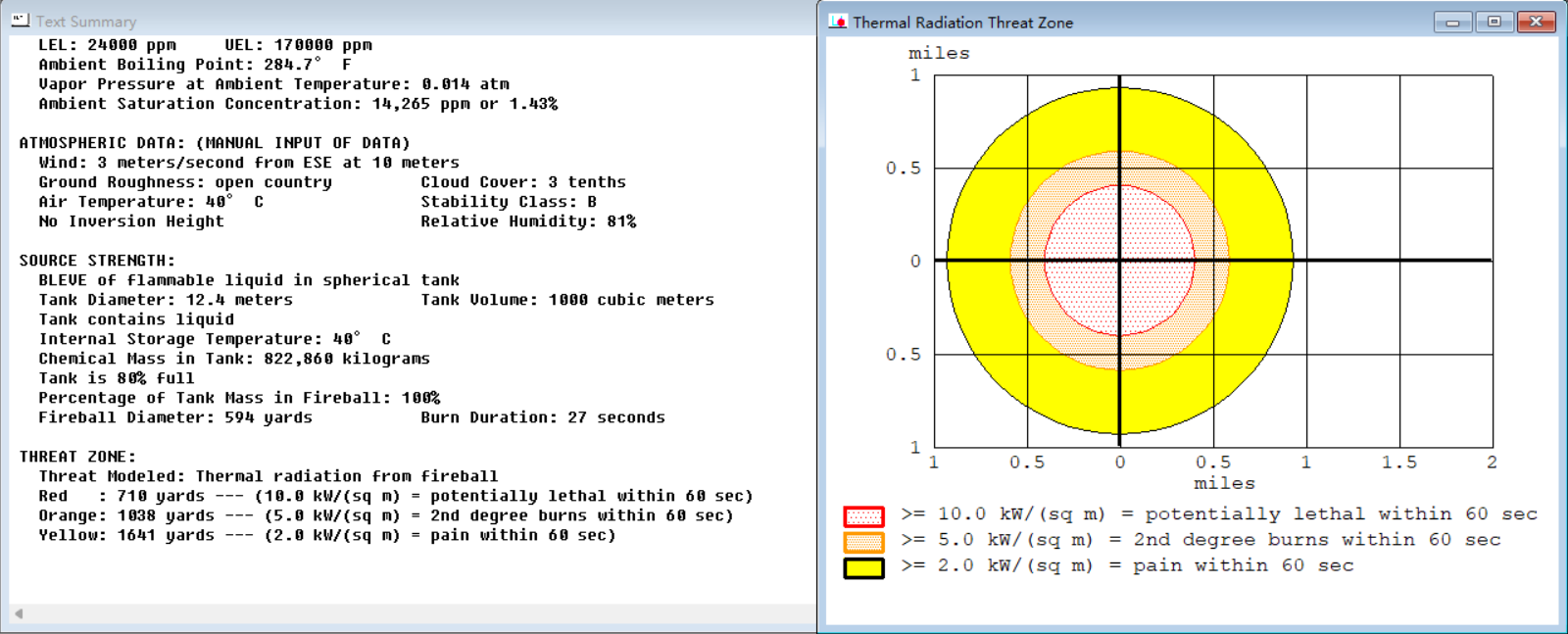
Task: Click the 'ATMOSPHERIC DATA' heading
Action: pyautogui.click(x=215, y=143)
